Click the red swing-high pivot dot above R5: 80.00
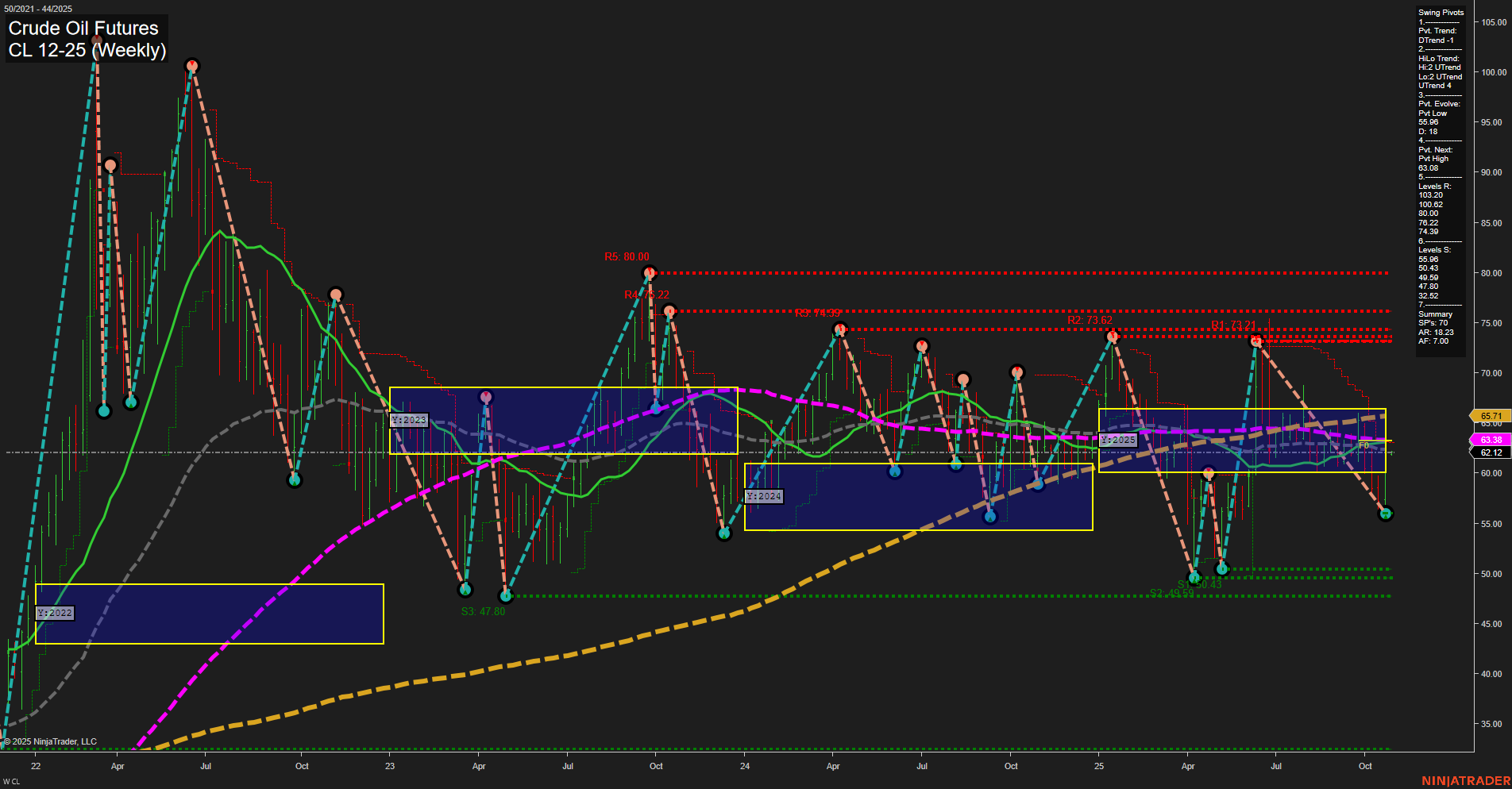 pyautogui.click(x=649, y=271)
